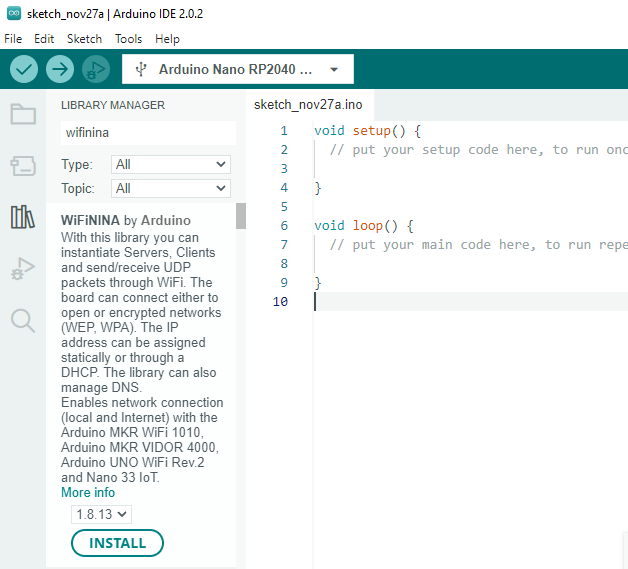The width and height of the screenshot is (628, 569).
Task: Click the LIBRARY MANAGER heading
Action: pyautogui.click(x=113, y=105)
